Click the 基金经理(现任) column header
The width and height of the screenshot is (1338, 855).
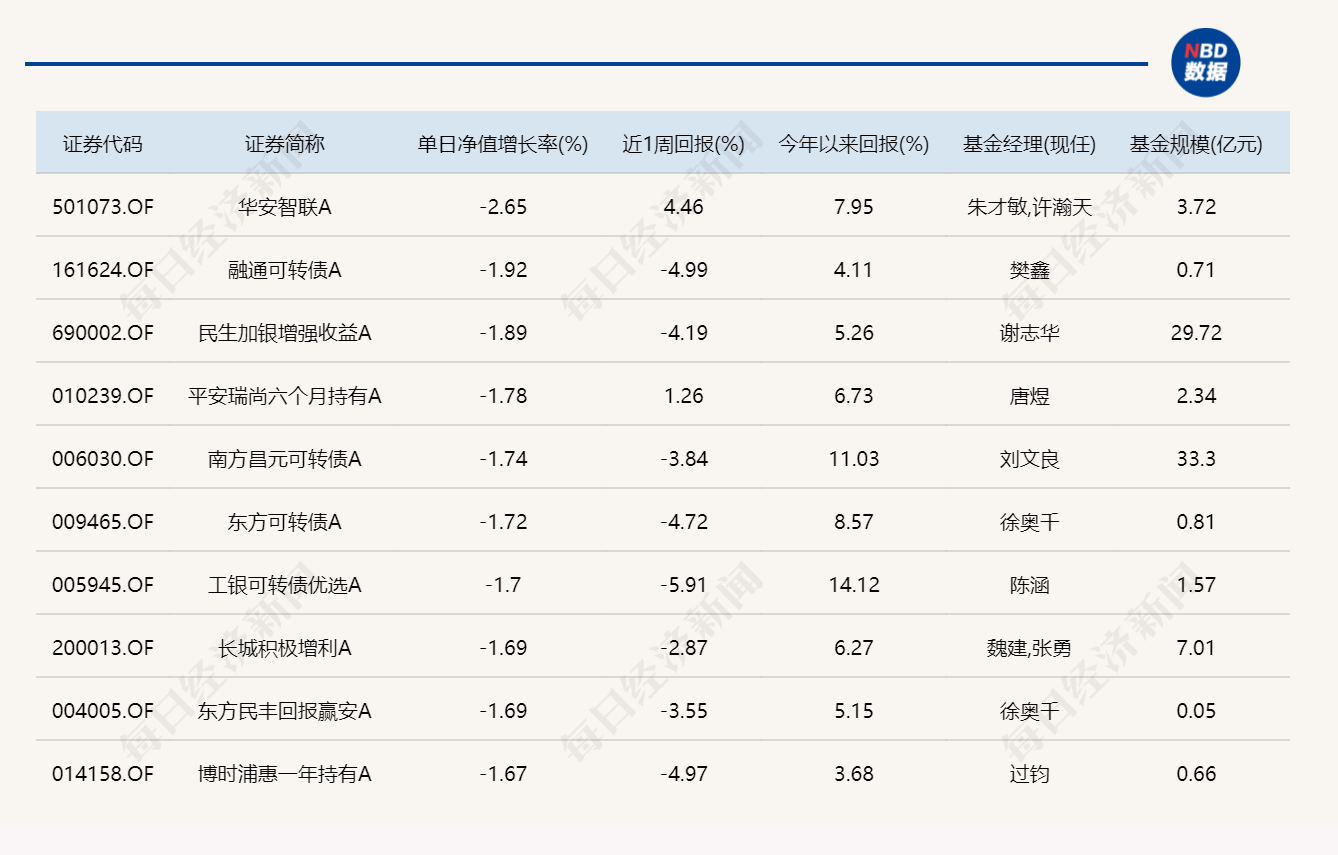[x=1029, y=144]
